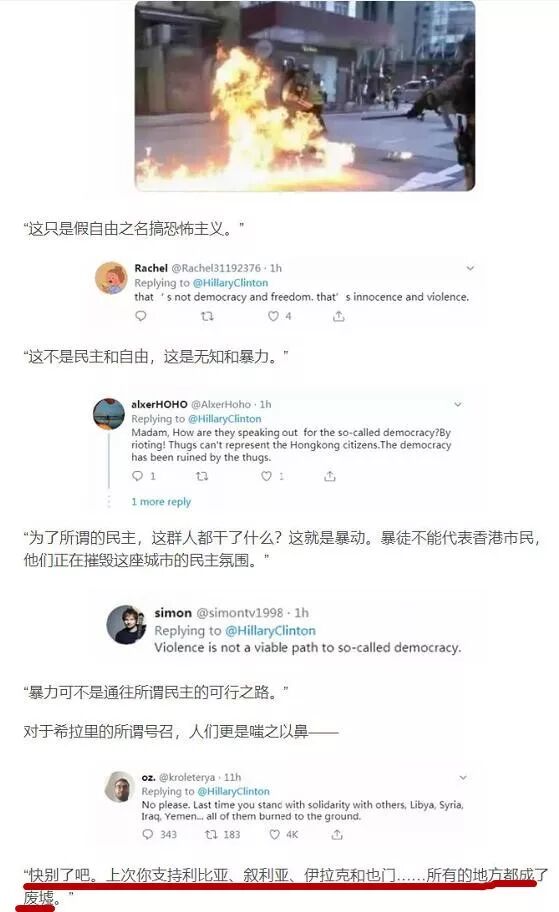Share alxerHOHO's tweet

[x=330, y=476]
